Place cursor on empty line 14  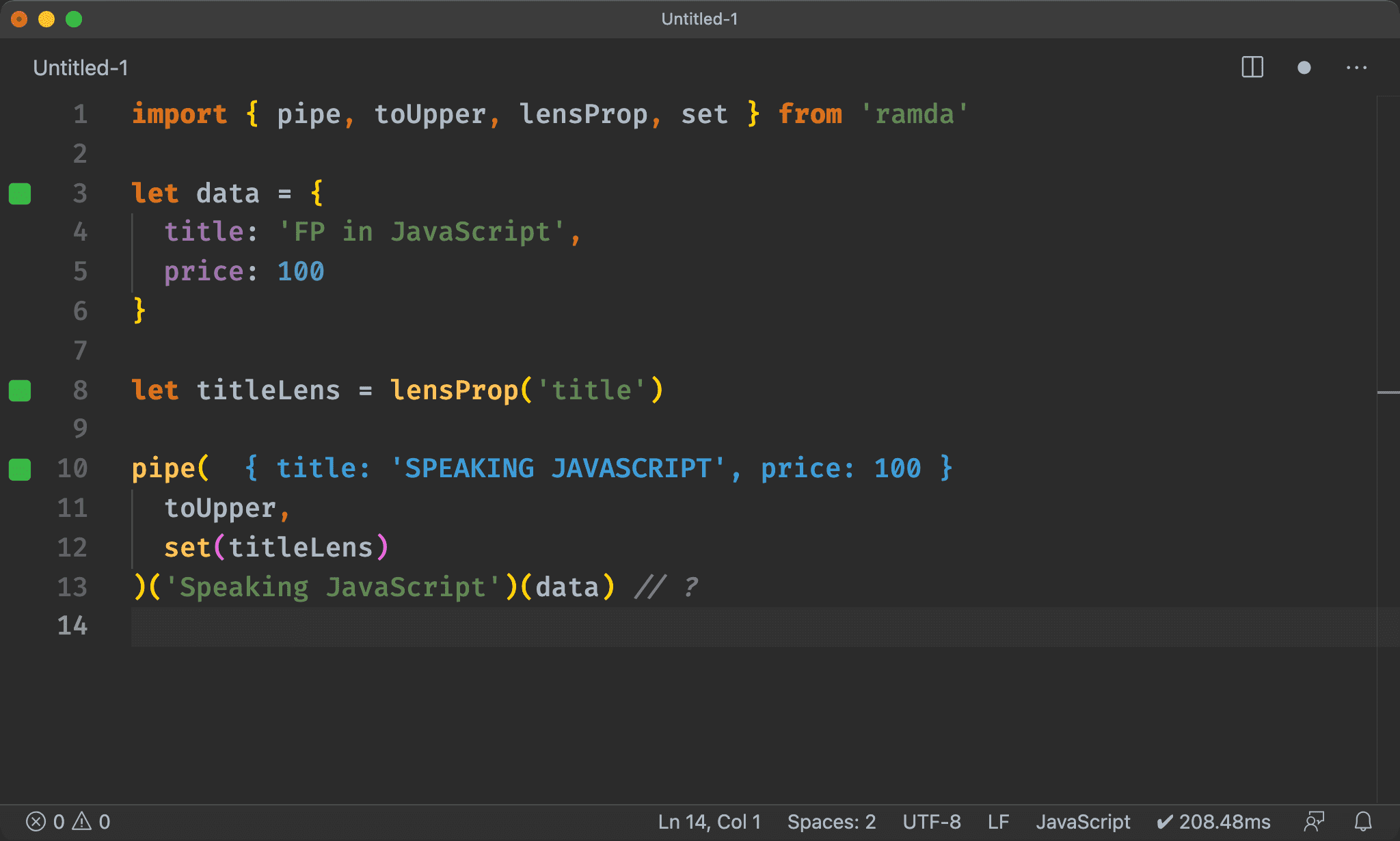[x=752, y=626]
